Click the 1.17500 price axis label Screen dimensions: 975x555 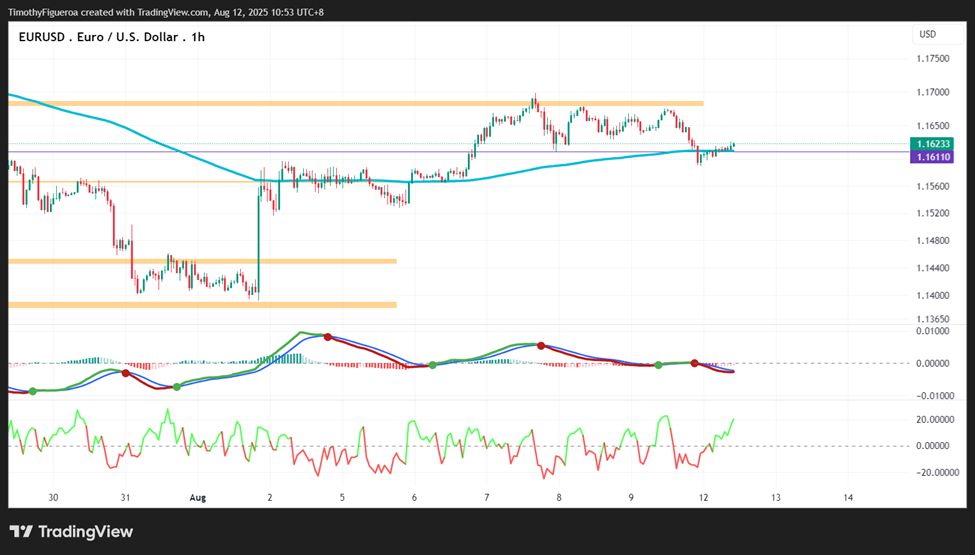[x=933, y=59]
